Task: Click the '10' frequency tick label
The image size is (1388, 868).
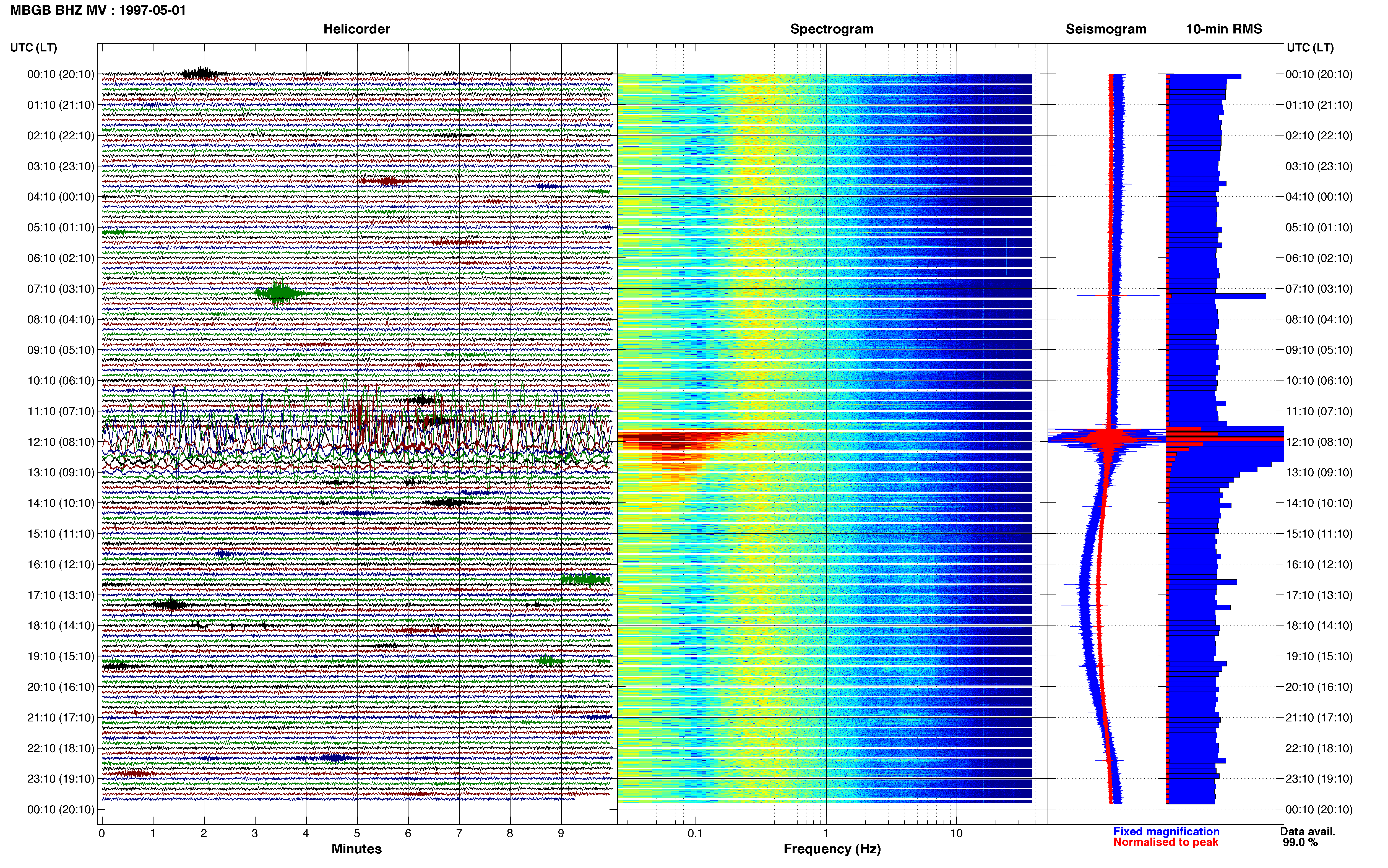Action: tap(956, 833)
